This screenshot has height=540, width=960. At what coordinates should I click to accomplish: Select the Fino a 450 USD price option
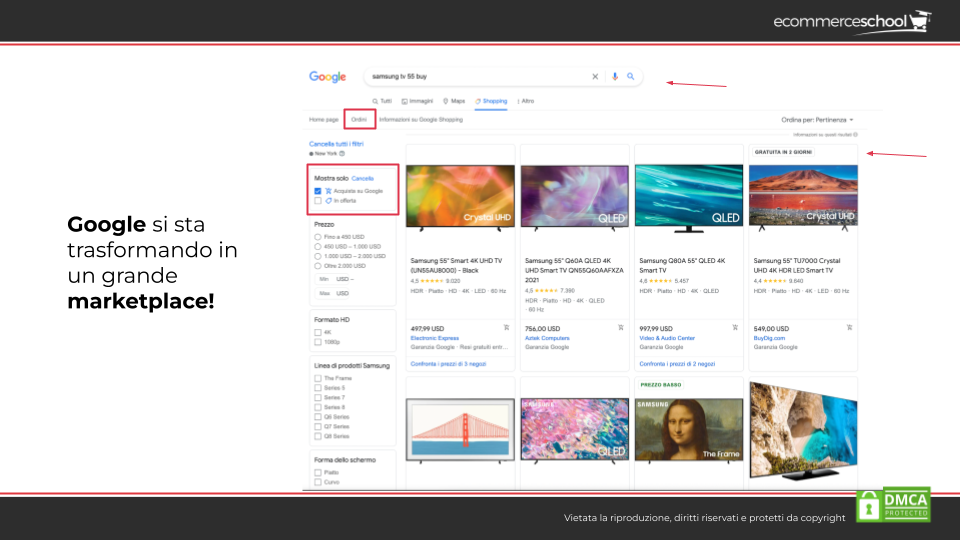click(318, 236)
